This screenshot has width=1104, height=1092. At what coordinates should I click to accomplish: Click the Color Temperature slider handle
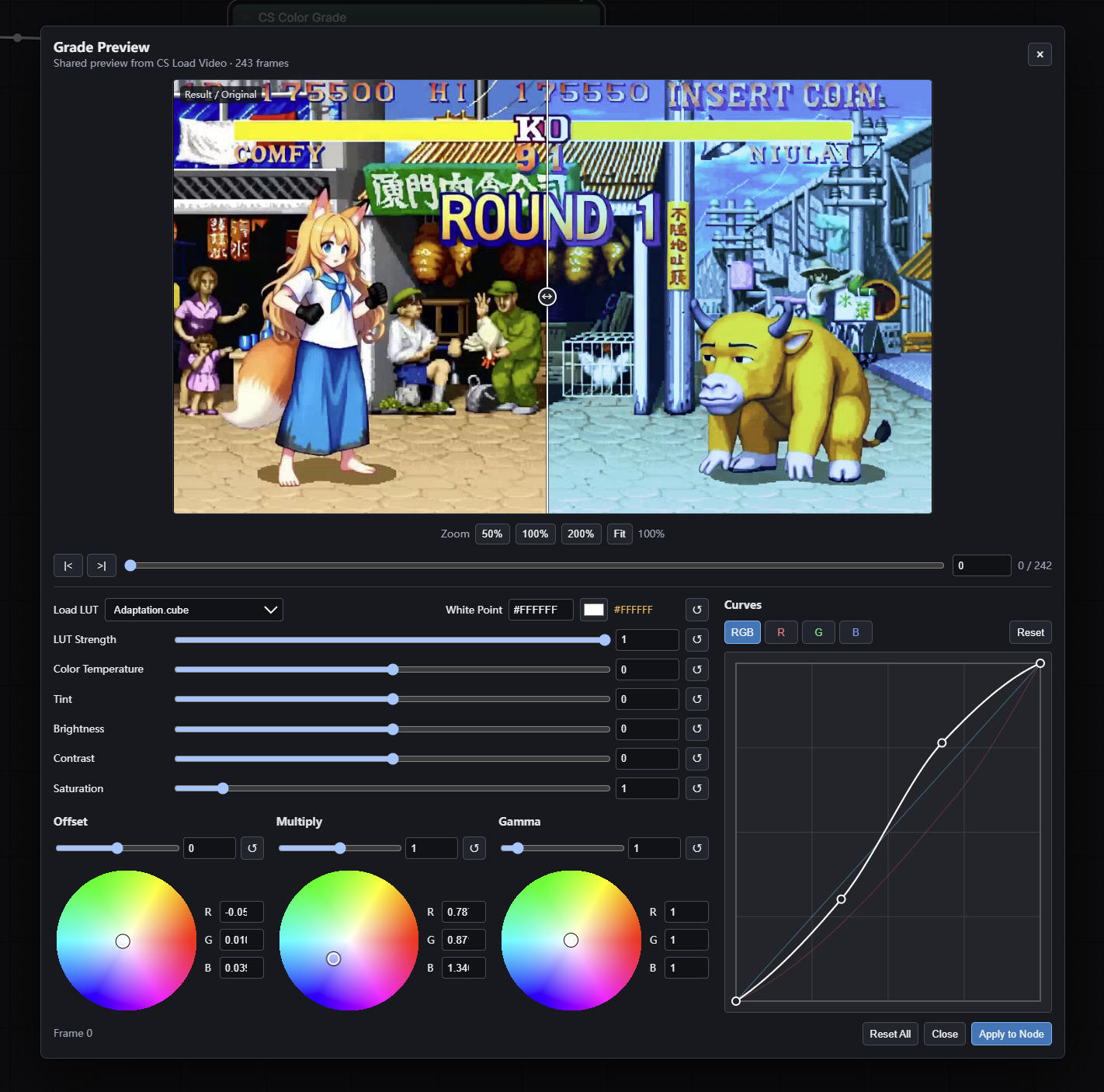(x=393, y=669)
